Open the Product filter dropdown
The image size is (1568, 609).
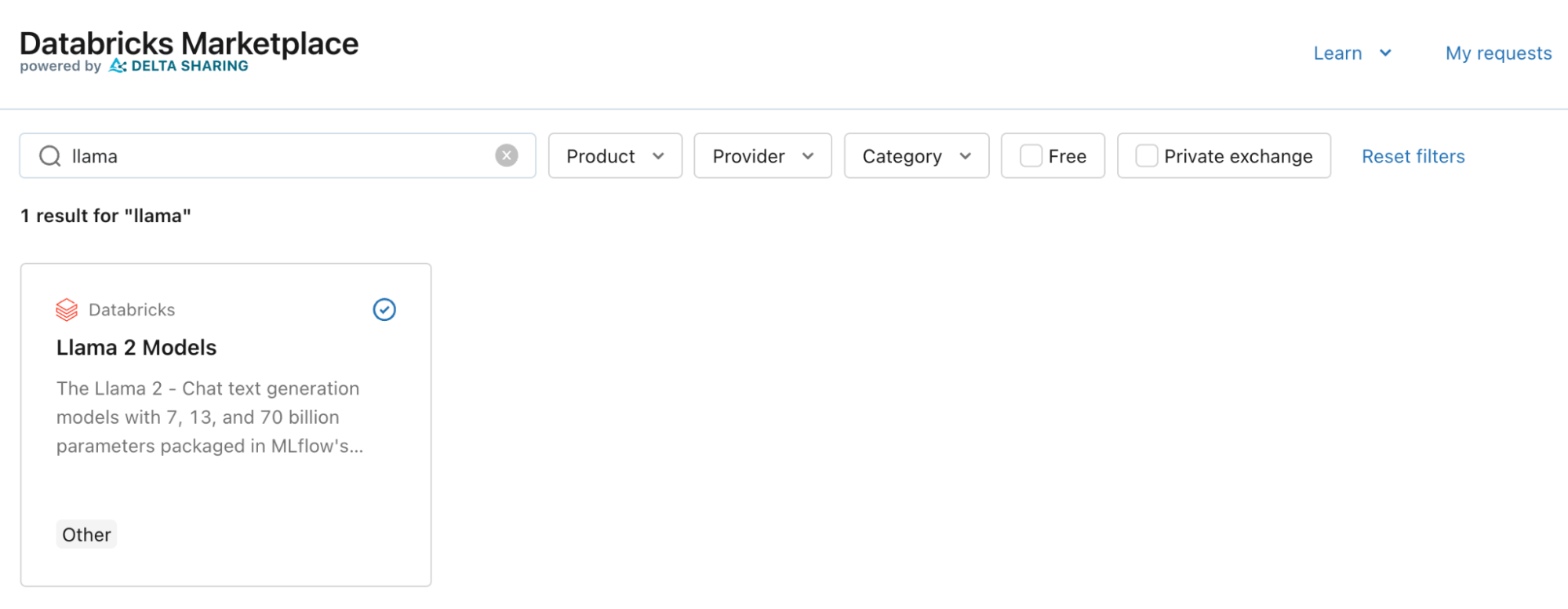pyautogui.click(x=601, y=156)
